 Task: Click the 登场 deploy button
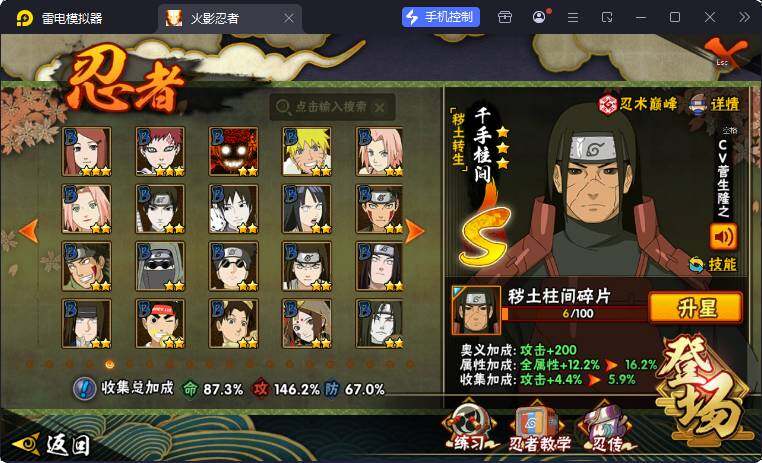pyautogui.click(x=701, y=389)
